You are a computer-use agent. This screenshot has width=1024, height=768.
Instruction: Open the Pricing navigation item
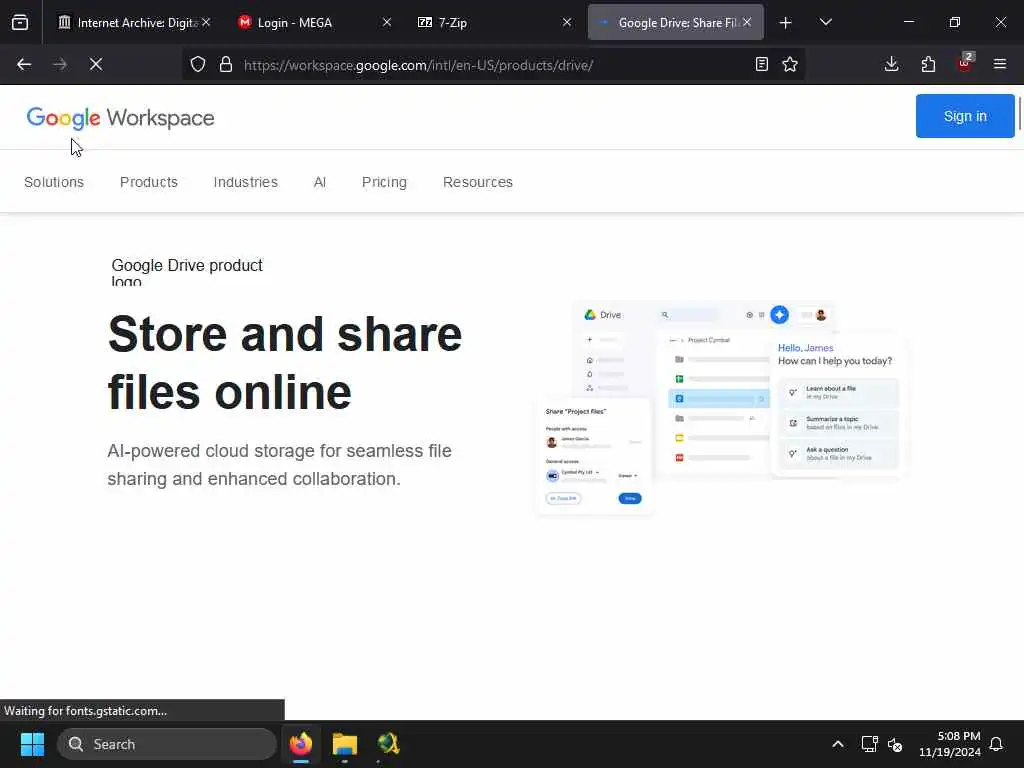pyautogui.click(x=384, y=182)
